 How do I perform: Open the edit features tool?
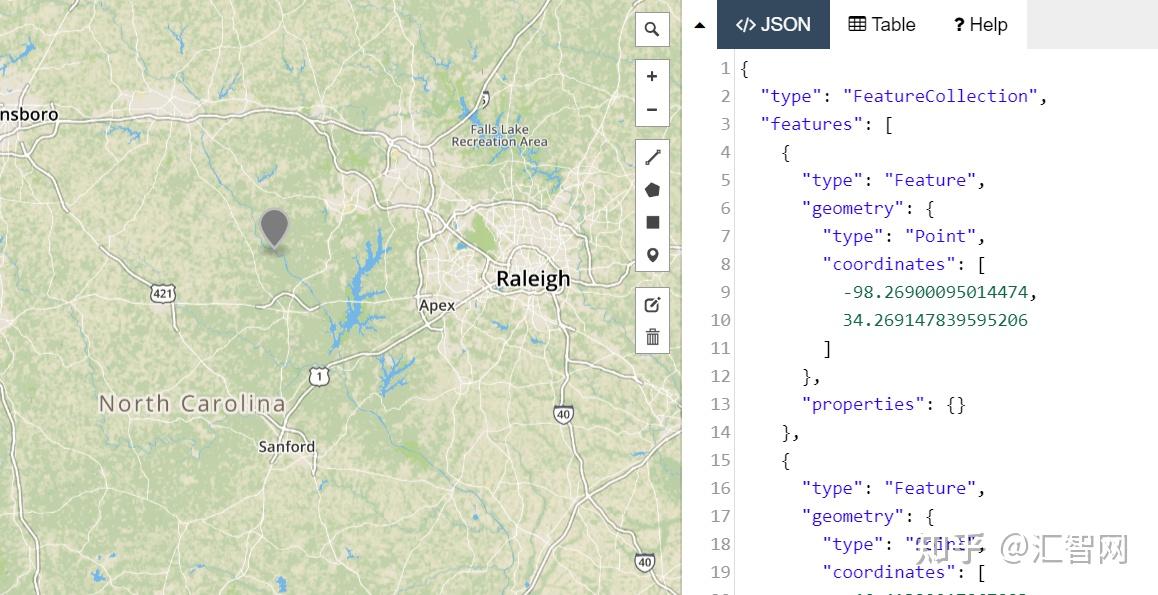point(652,304)
